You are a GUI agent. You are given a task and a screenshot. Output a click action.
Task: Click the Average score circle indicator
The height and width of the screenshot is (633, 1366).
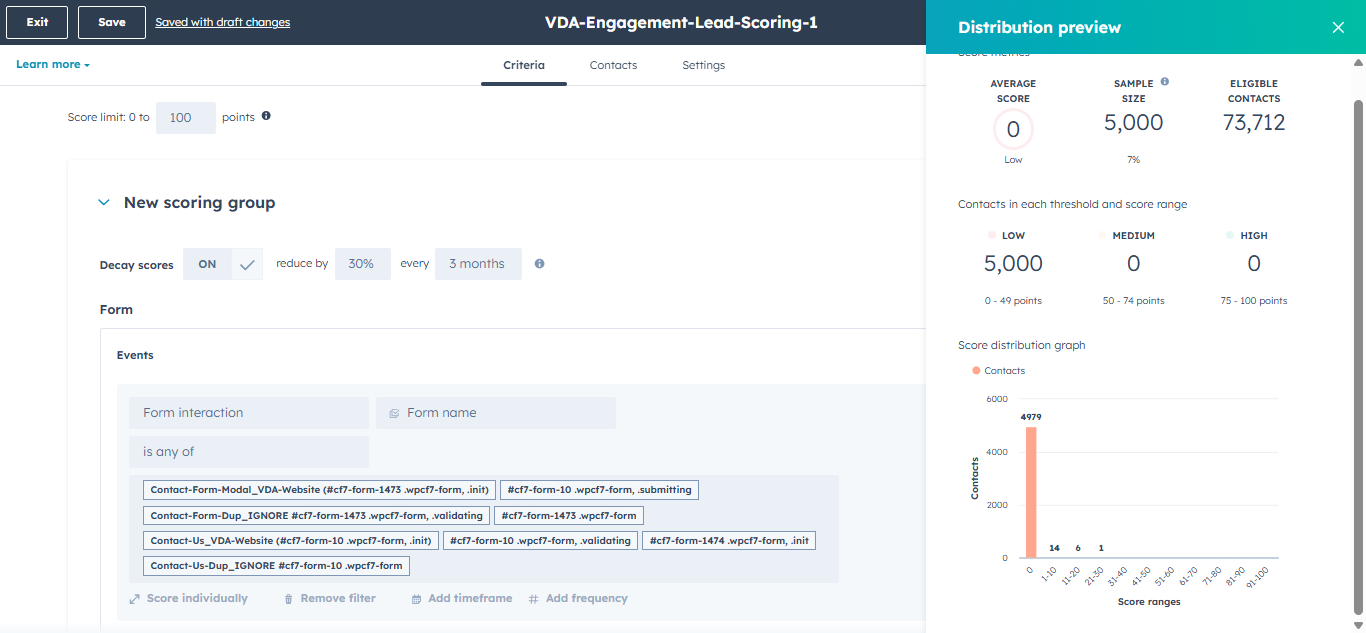coord(1013,130)
